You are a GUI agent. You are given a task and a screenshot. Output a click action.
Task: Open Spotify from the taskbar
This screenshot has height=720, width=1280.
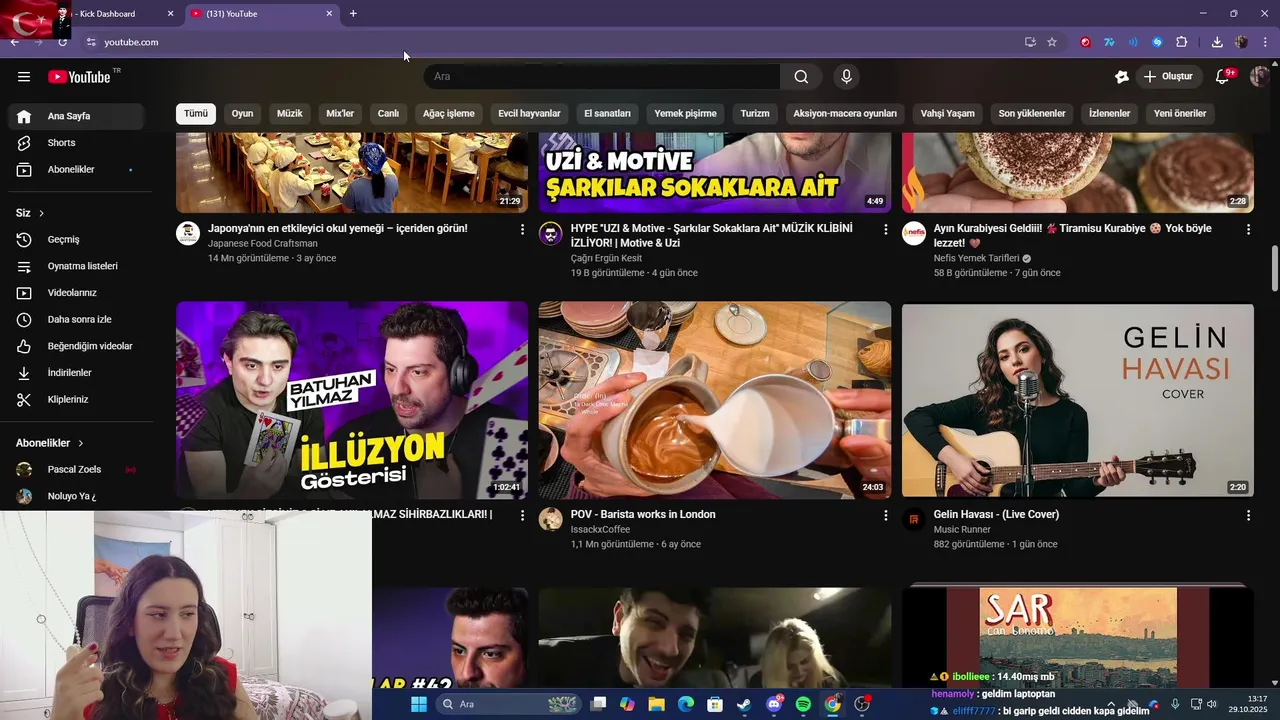(x=803, y=704)
